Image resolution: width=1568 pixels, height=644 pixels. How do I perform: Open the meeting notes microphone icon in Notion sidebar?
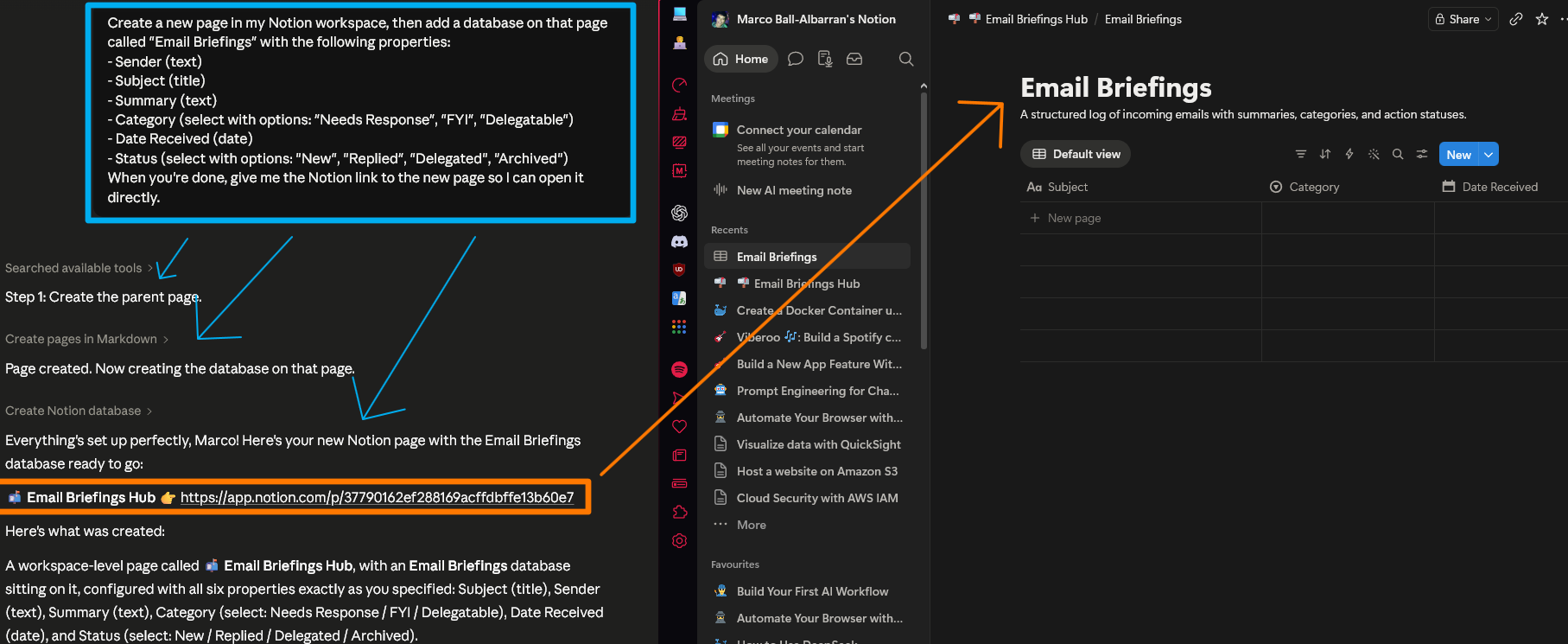(825, 59)
